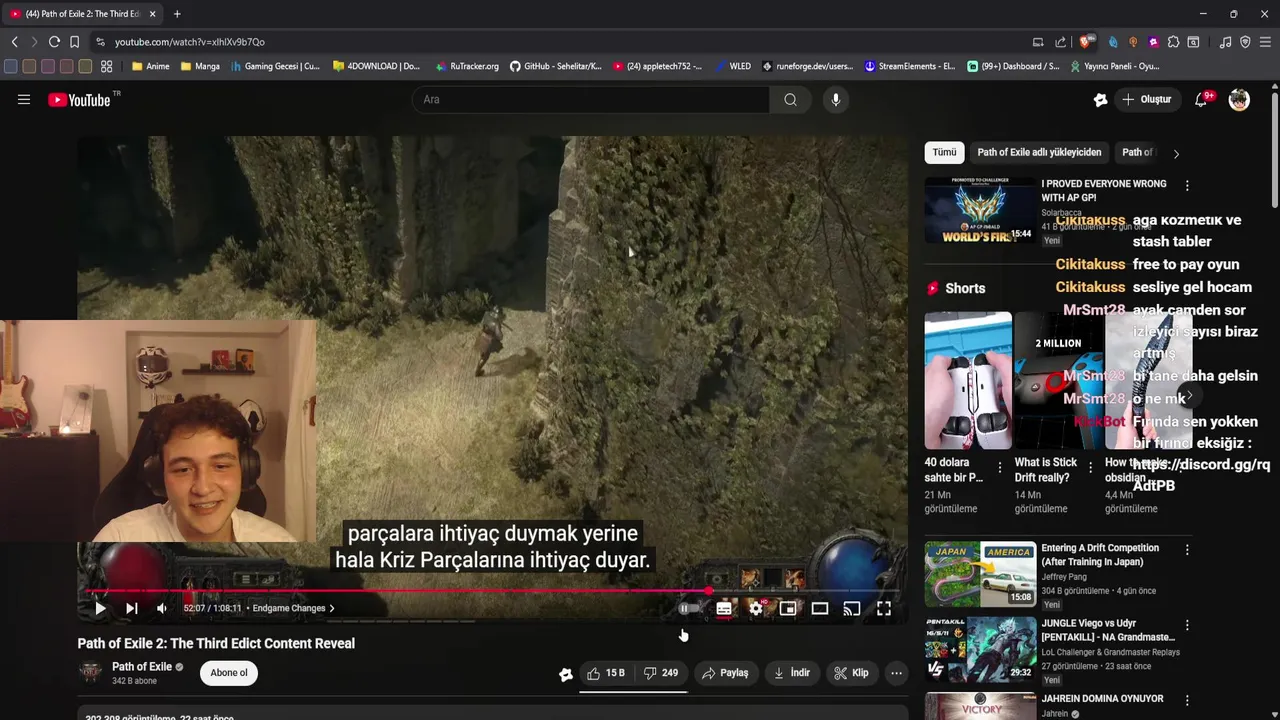Seek using the red video progress bar
This screenshot has width=1280, height=720.
coord(493,591)
